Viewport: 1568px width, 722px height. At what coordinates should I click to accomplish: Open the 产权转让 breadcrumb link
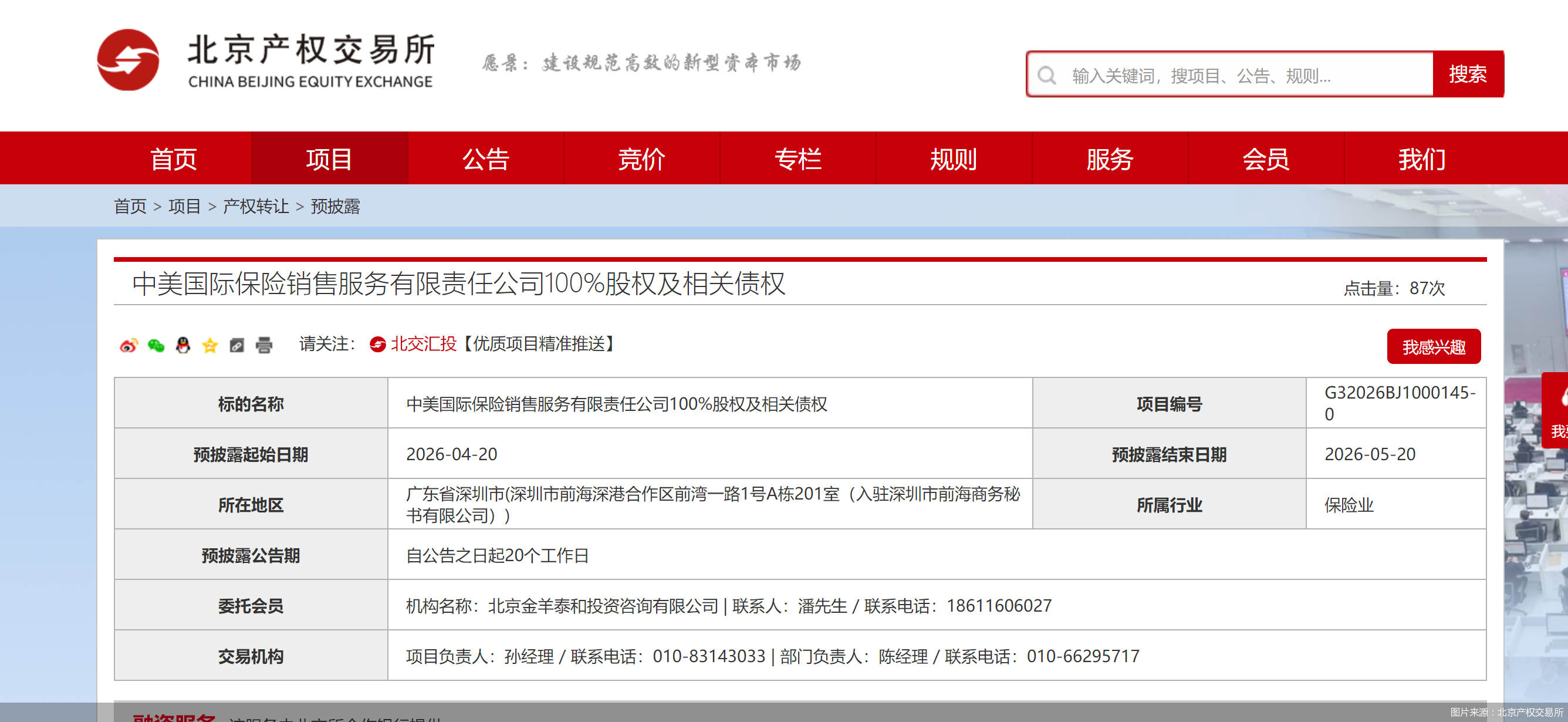pos(255,207)
